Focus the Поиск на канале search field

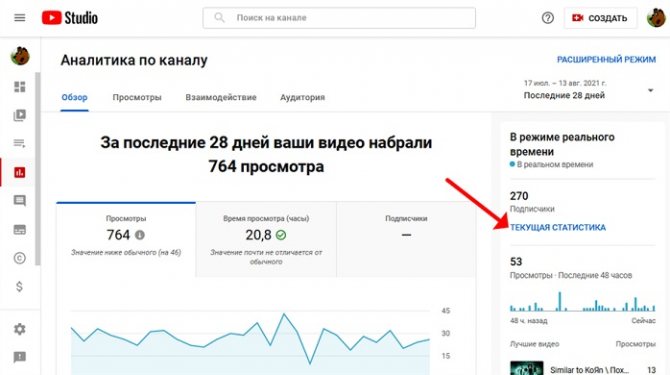pyautogui.click(x=339, y=18)
